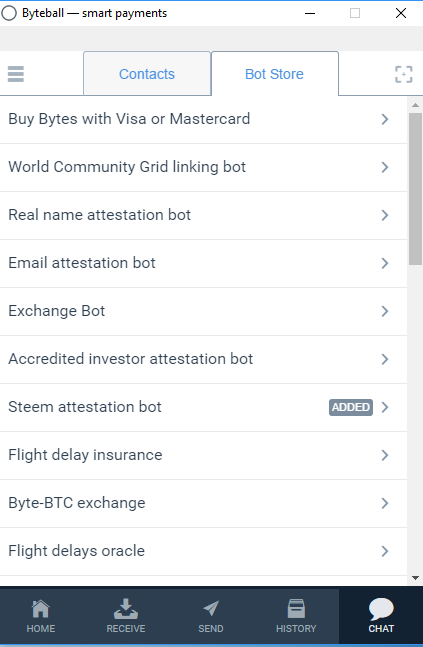Screen dimensions: 423x647
Task: Open the Receive screen icon
Action: [126, 609]
